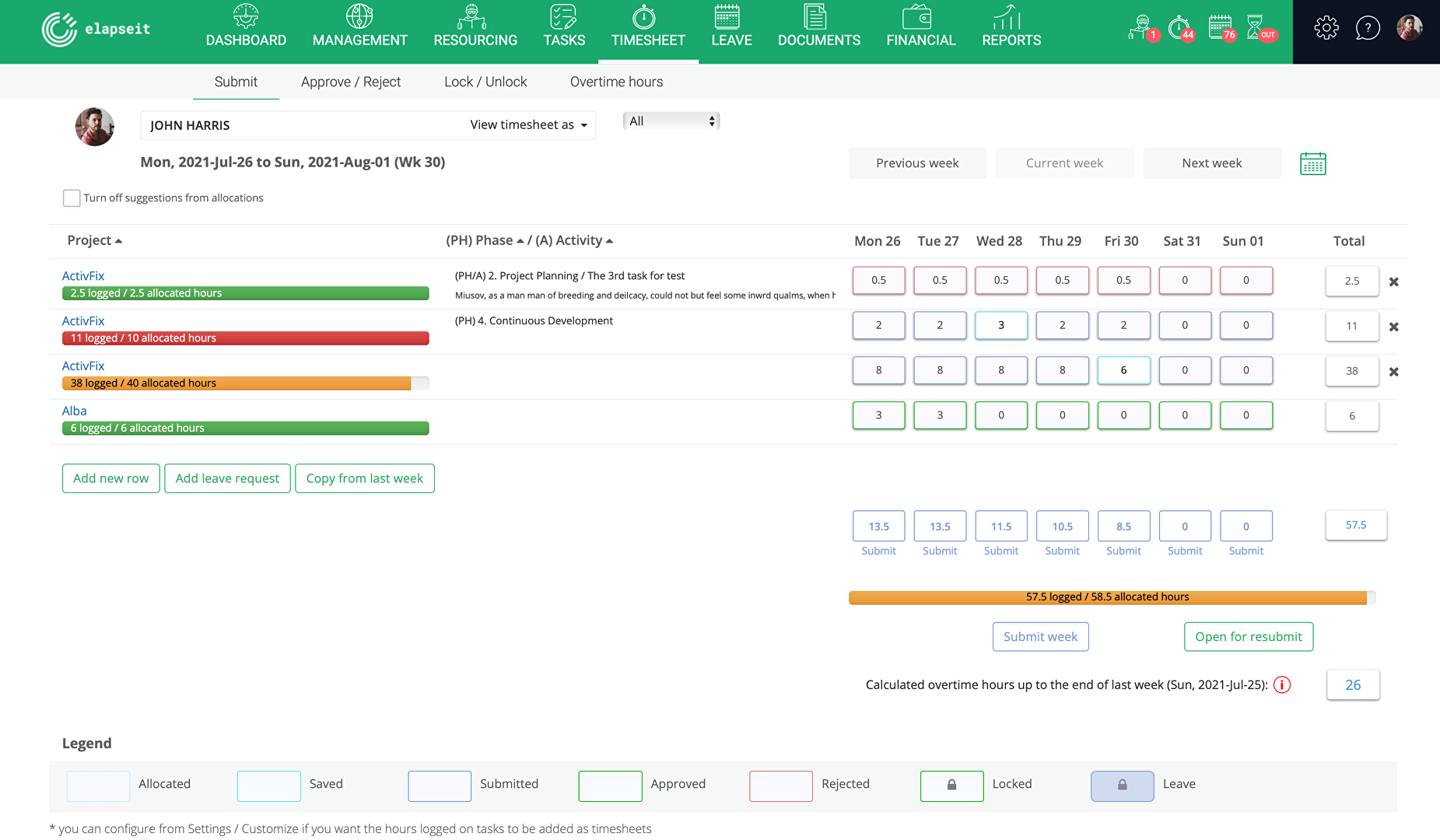Open the Tasks section
This screenshot has width=1440, height=840.
coord(564,26)
